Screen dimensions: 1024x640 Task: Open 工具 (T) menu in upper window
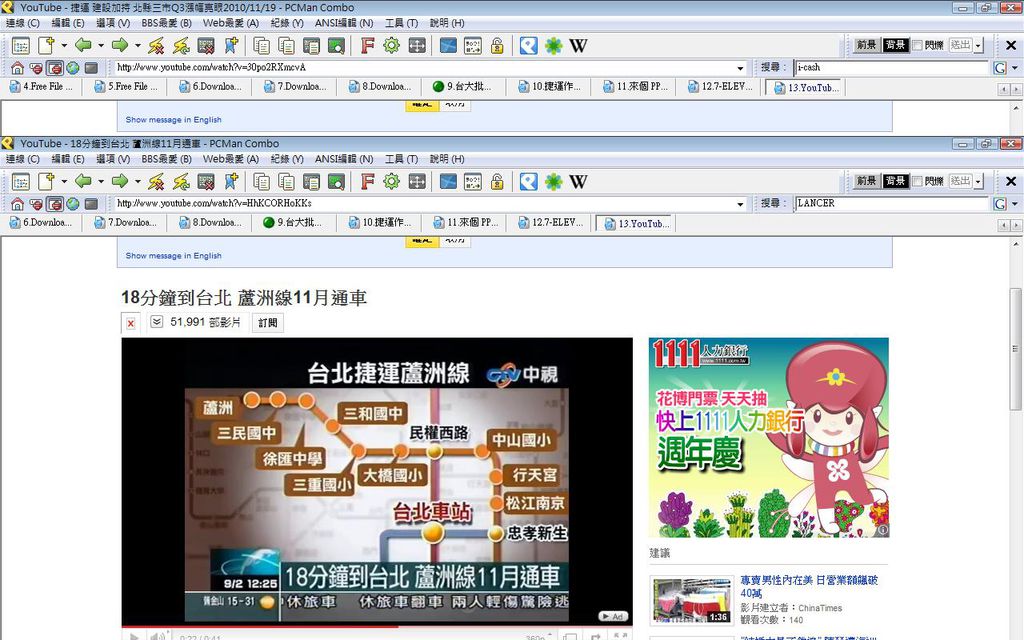(402, 23)
